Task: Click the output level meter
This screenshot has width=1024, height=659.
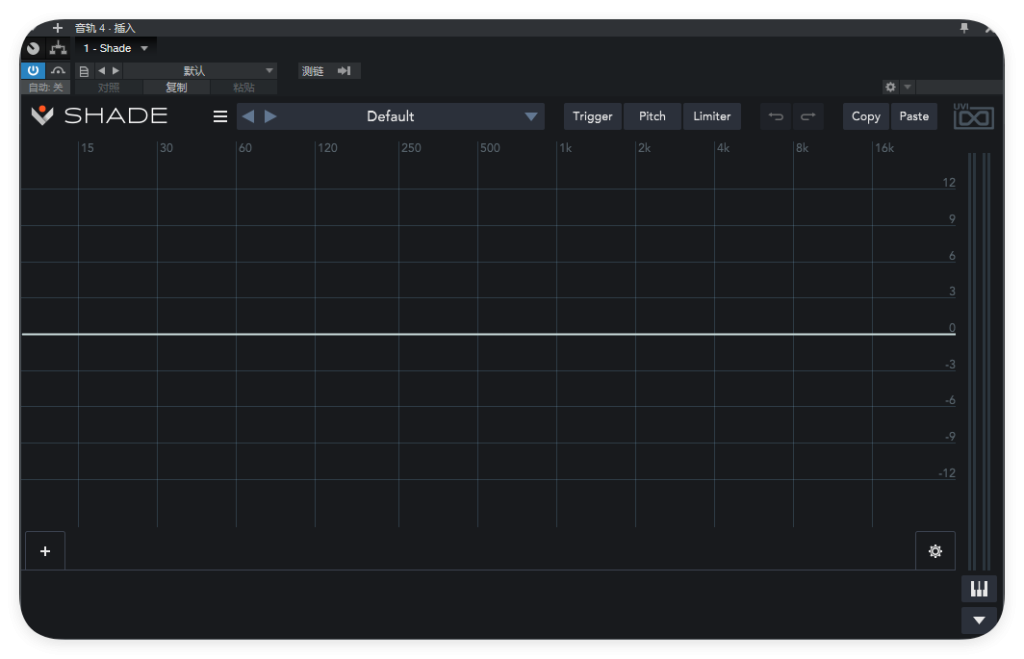Action: click(979, 361)
